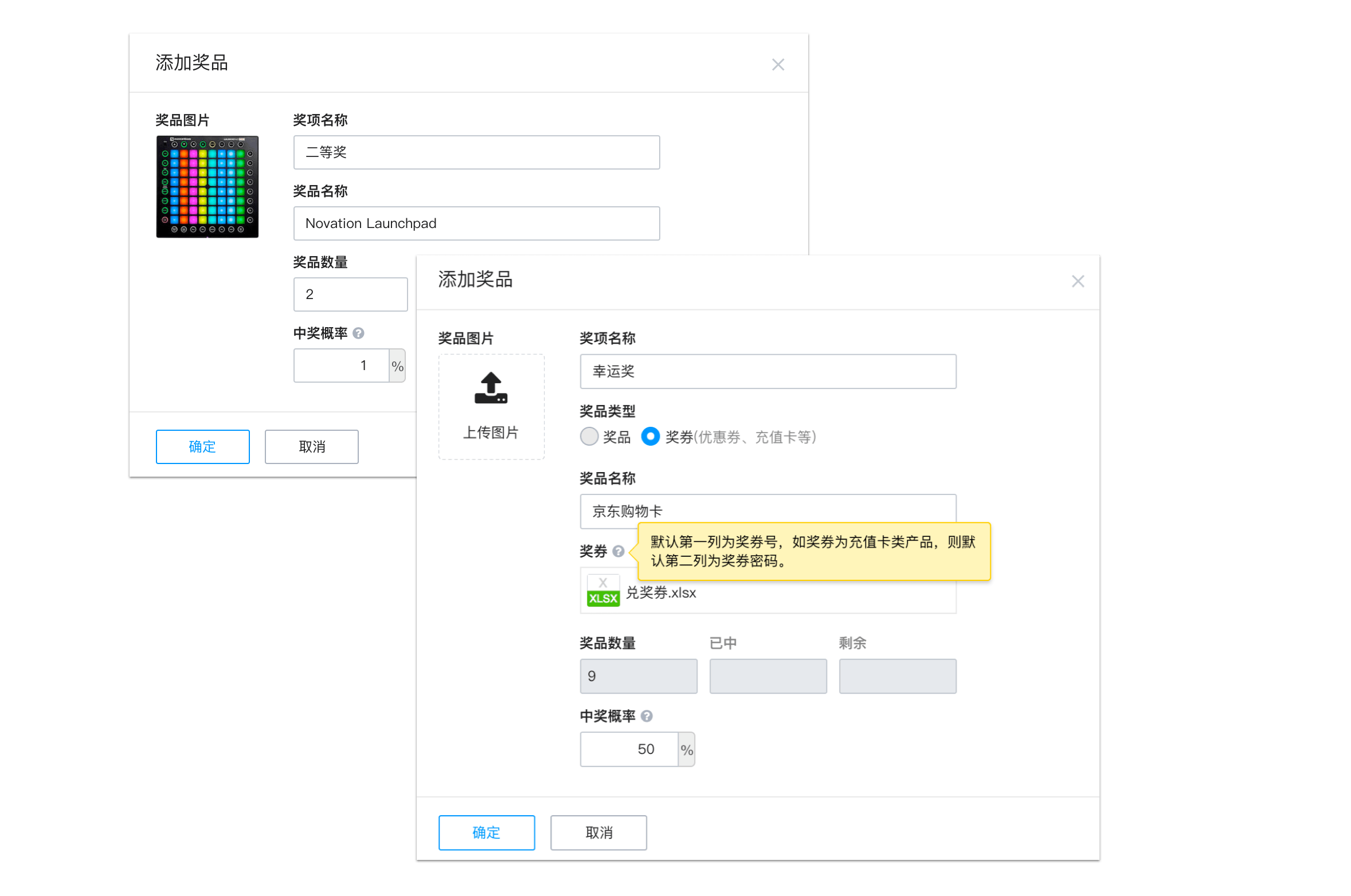The image size is (1351, 896).
Task: Click the help icon beside 奖券 label
Action: point(618,551)
